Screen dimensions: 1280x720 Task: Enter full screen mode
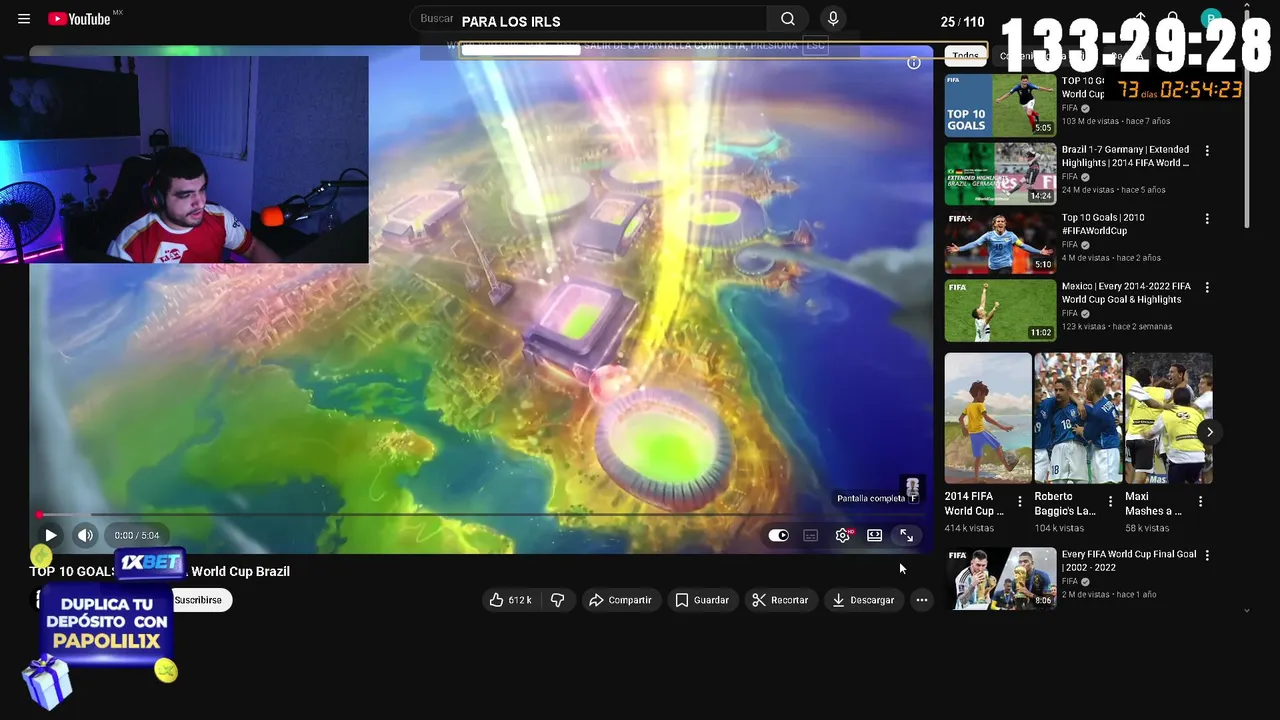(x=906, y=536)
